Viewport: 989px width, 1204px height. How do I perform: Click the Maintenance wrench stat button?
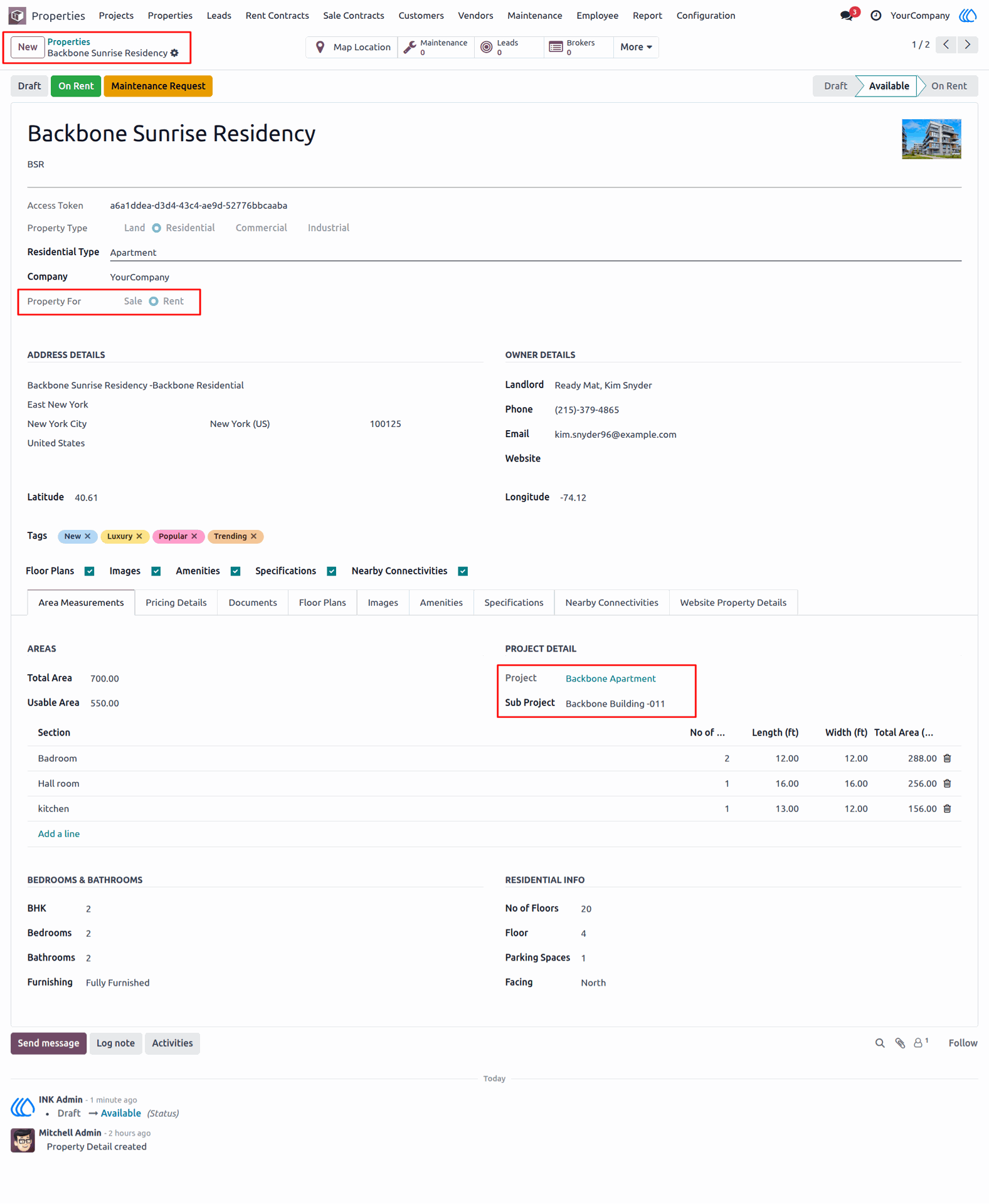[436, 47]
